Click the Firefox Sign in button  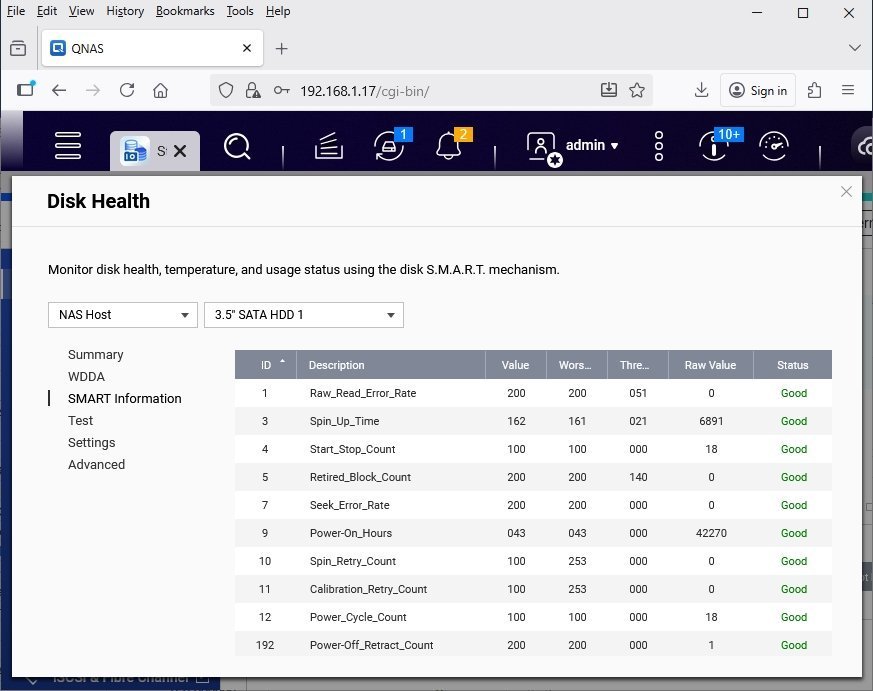[759, 90]
